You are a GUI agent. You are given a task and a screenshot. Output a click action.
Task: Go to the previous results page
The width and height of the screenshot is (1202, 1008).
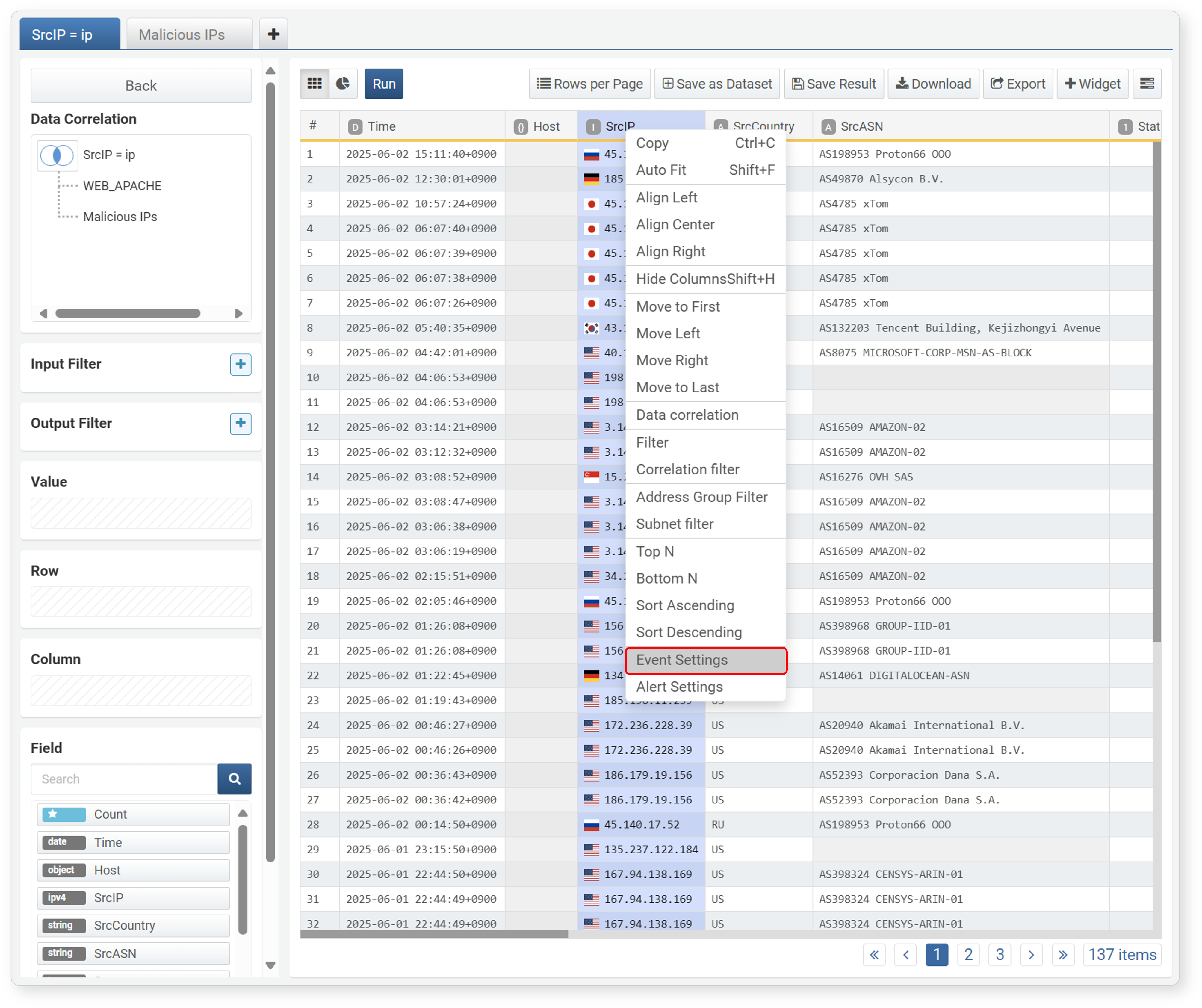pos(905,955)
